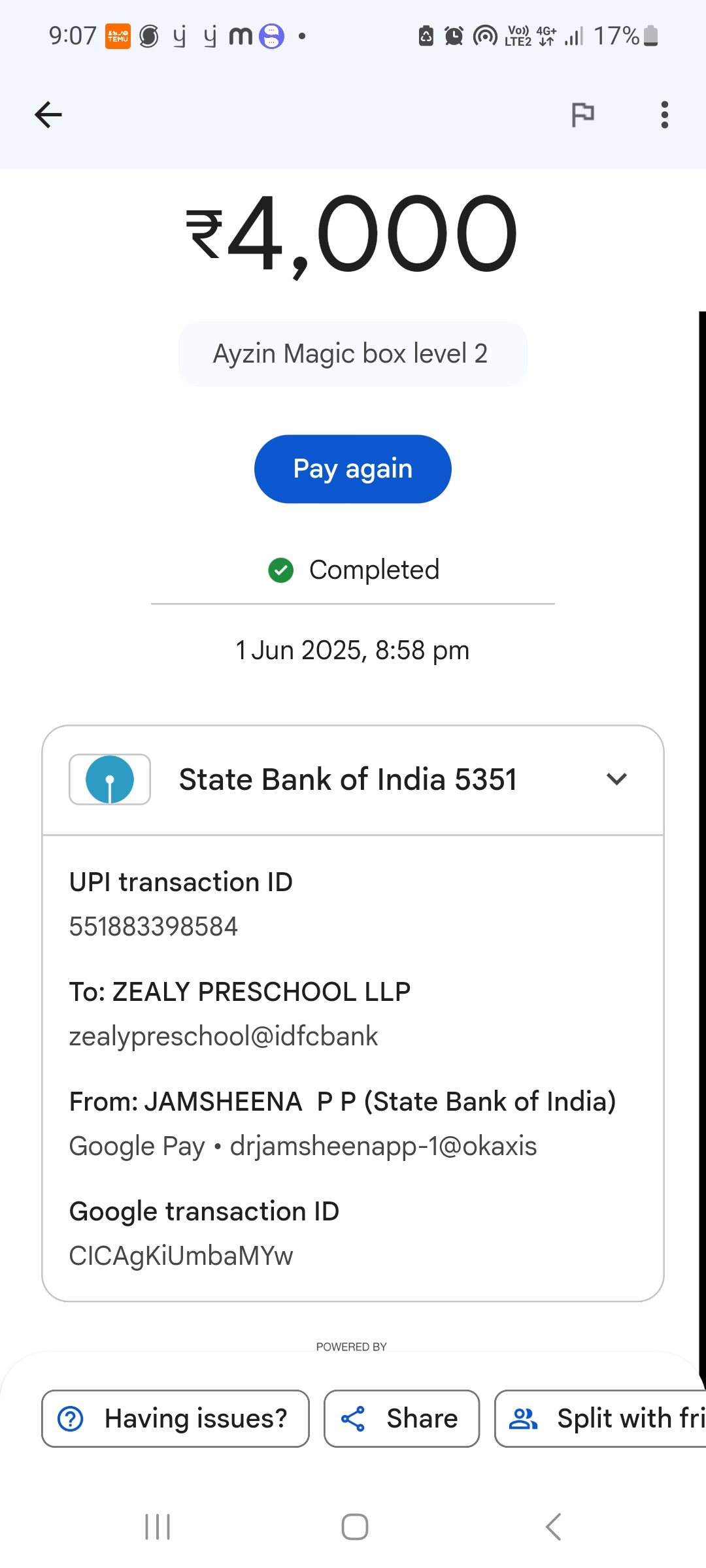Tap the zealypreschool@idfcbank UPI address

(224, 1036)
